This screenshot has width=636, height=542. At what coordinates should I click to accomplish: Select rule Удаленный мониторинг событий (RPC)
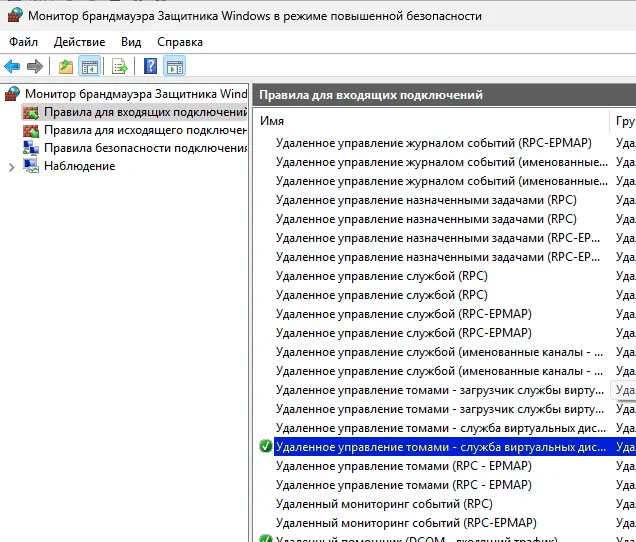pos(384,504)
